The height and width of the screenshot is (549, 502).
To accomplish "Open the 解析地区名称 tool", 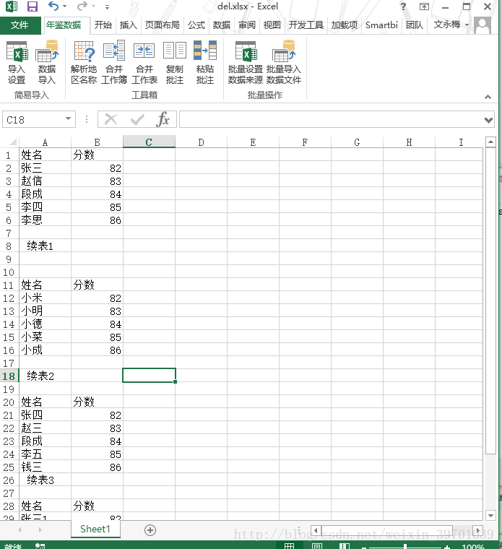I will pos(83,62).
